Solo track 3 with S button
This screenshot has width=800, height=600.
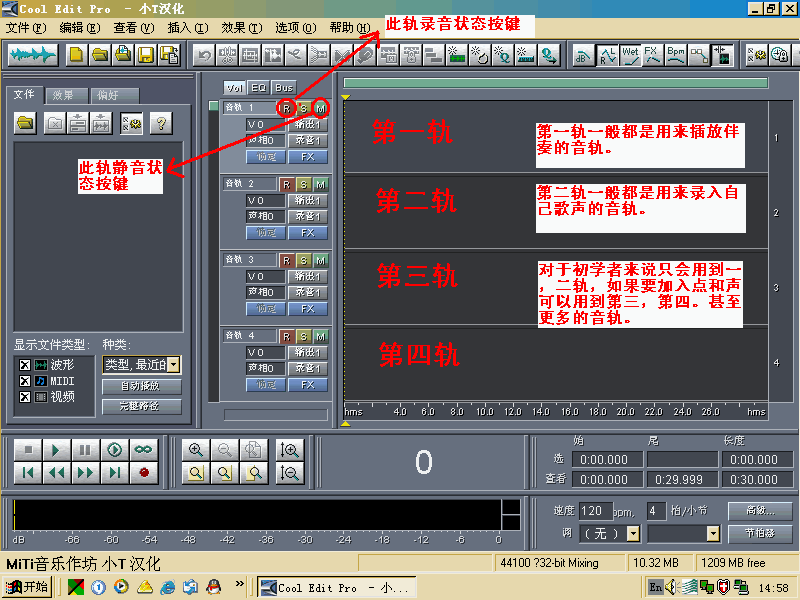click(304, 260)
